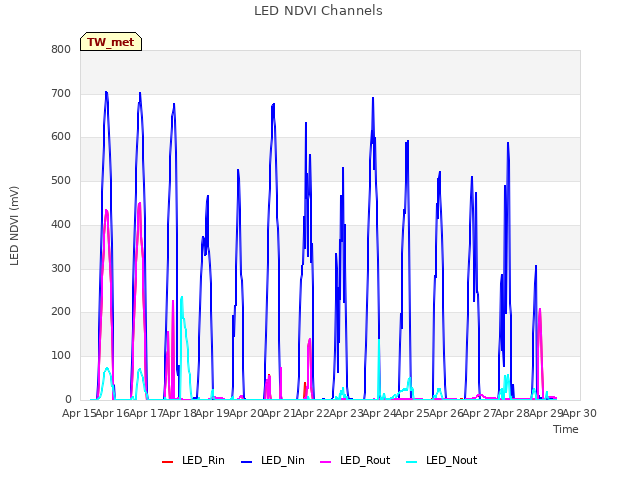
Task: Toggle the LED_Nin legend entry
Action: pos(273,461)
